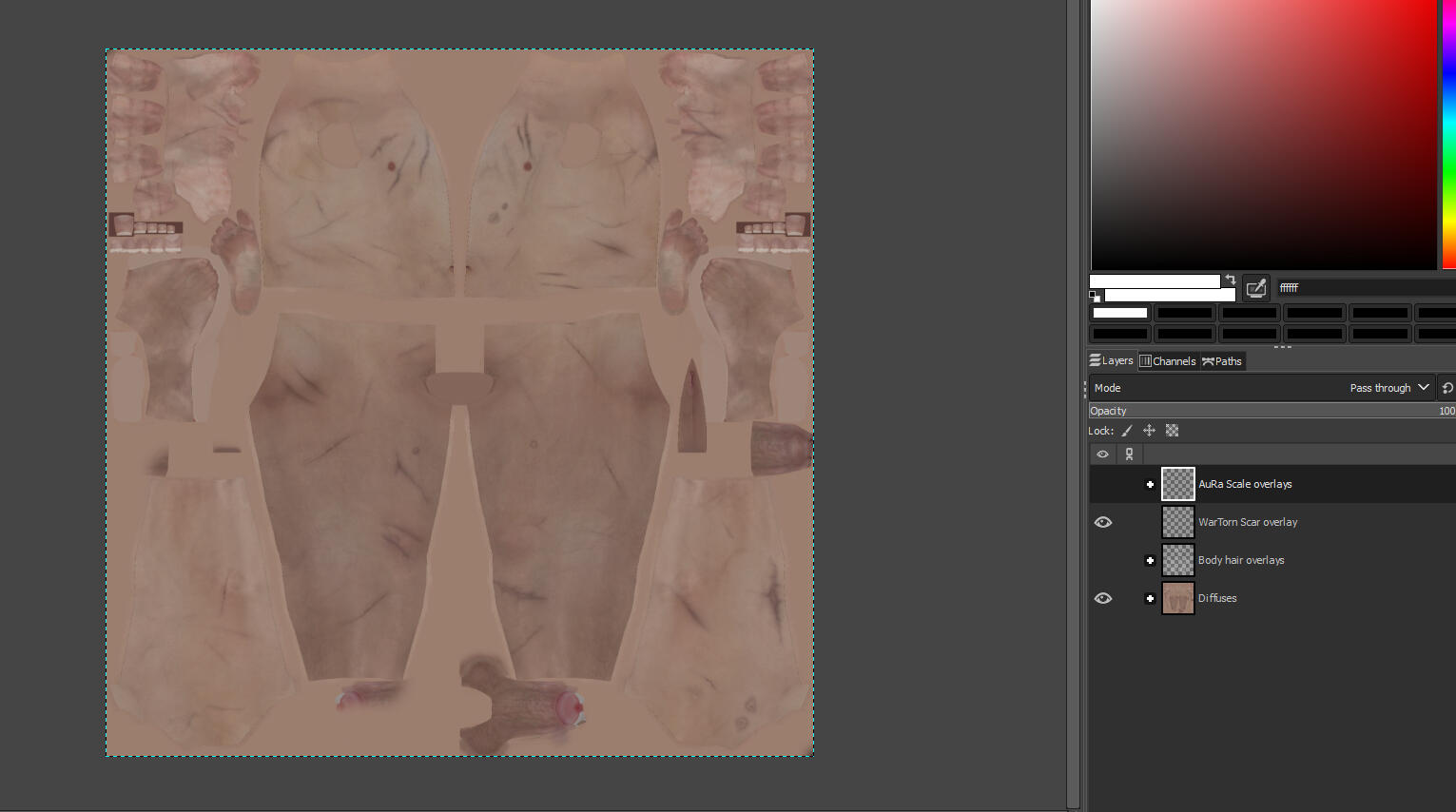Switch to the Channels tab

pos(1168,361)
